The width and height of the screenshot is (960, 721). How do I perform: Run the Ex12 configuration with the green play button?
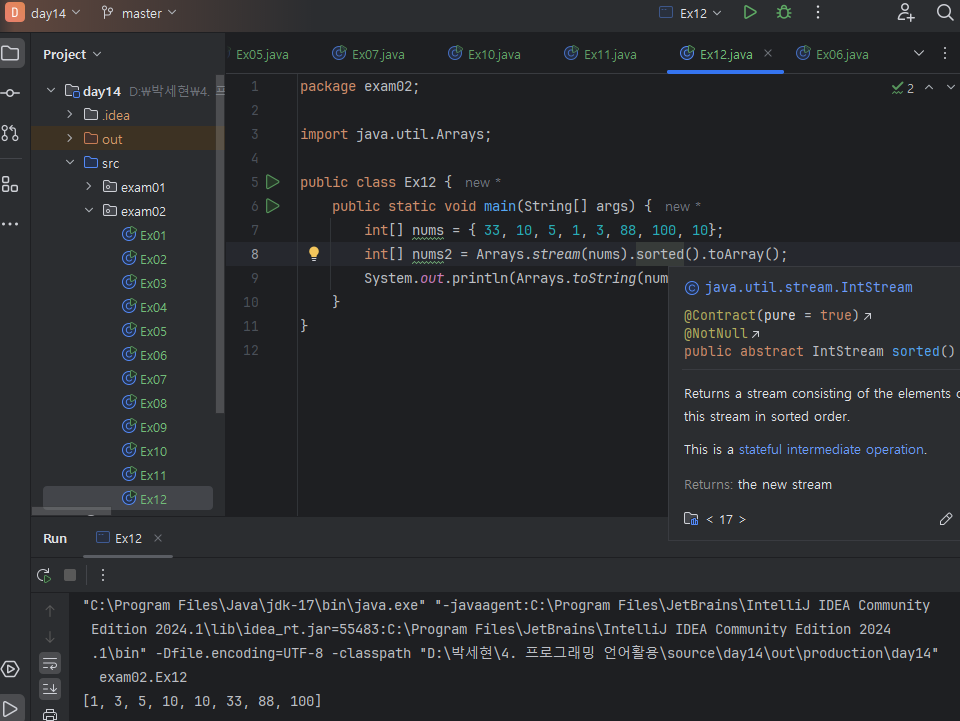(750, 13)
